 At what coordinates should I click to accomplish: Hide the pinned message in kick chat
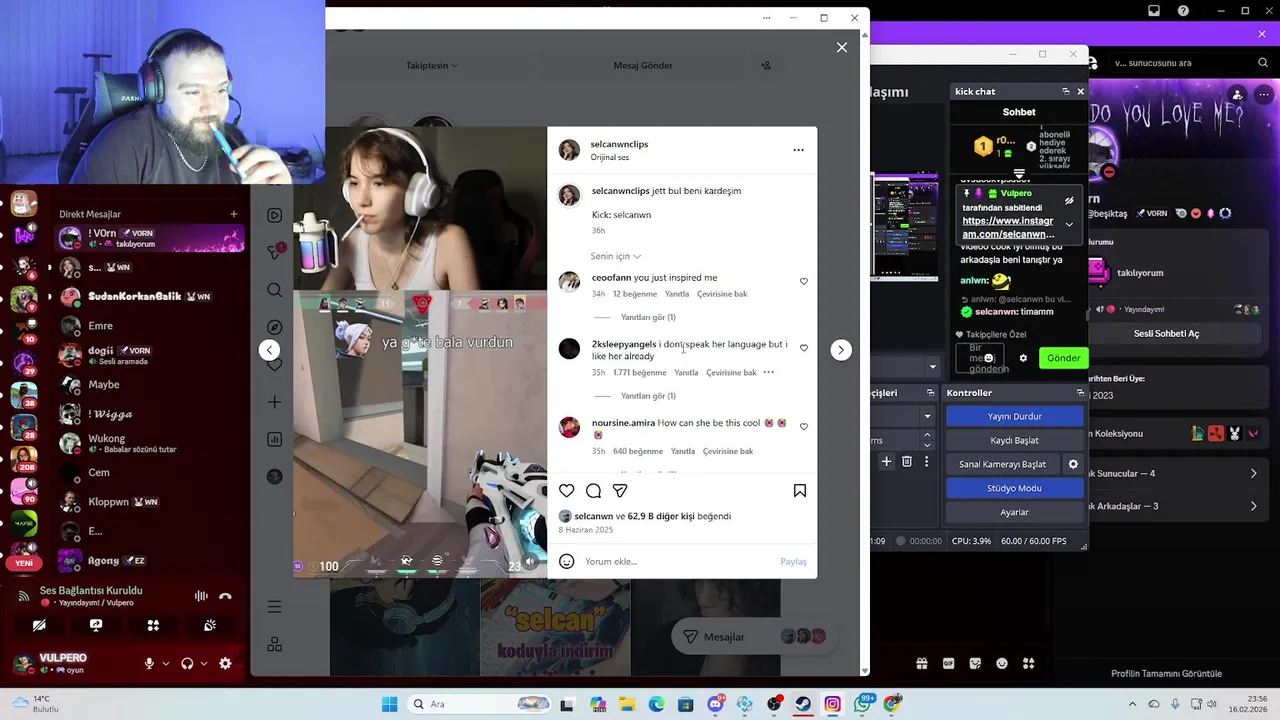tap(1069, 200)
